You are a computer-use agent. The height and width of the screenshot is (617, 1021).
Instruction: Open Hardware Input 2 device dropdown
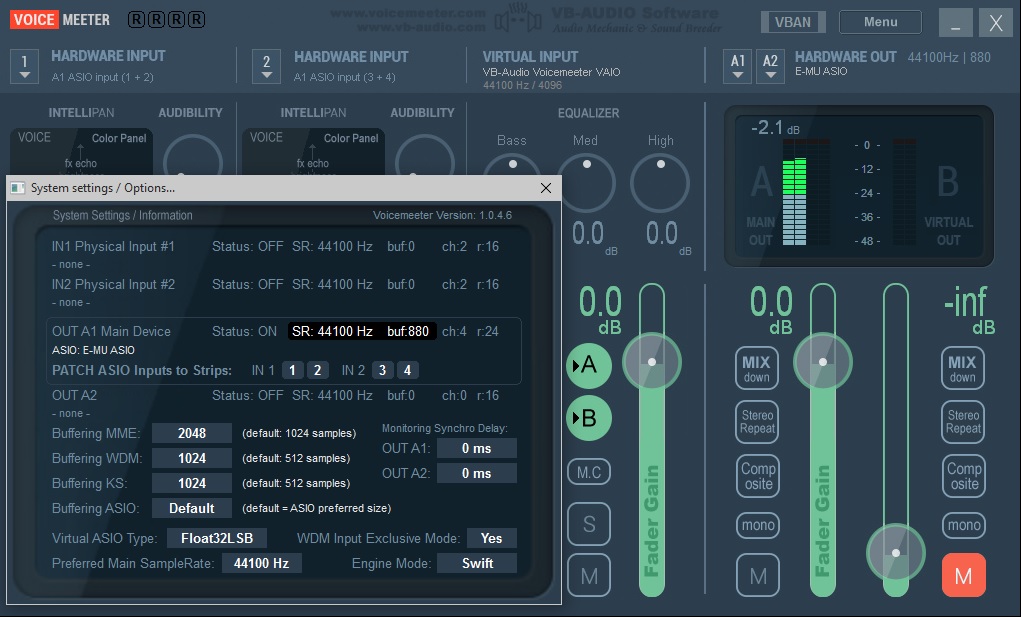coord(266,66)
